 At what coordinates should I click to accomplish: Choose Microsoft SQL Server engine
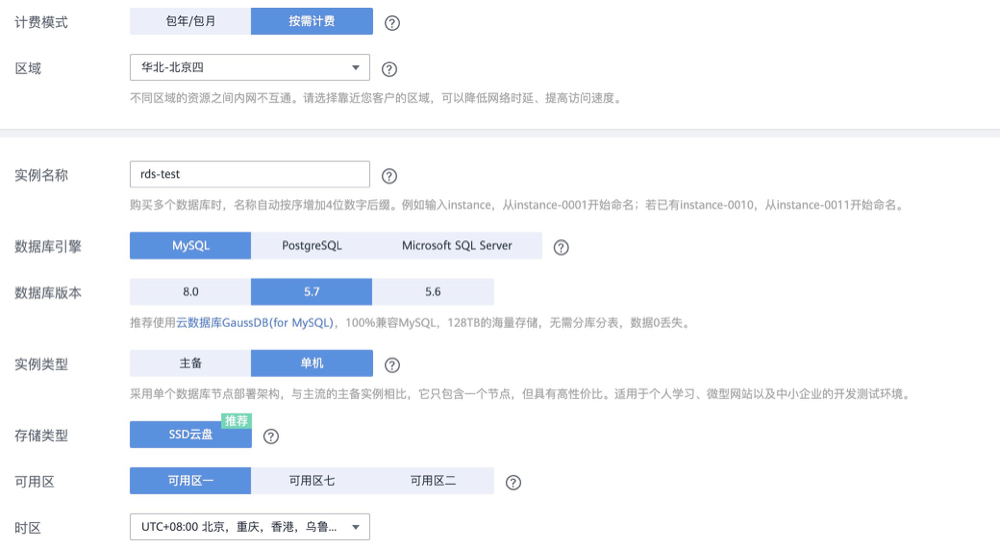456,246
